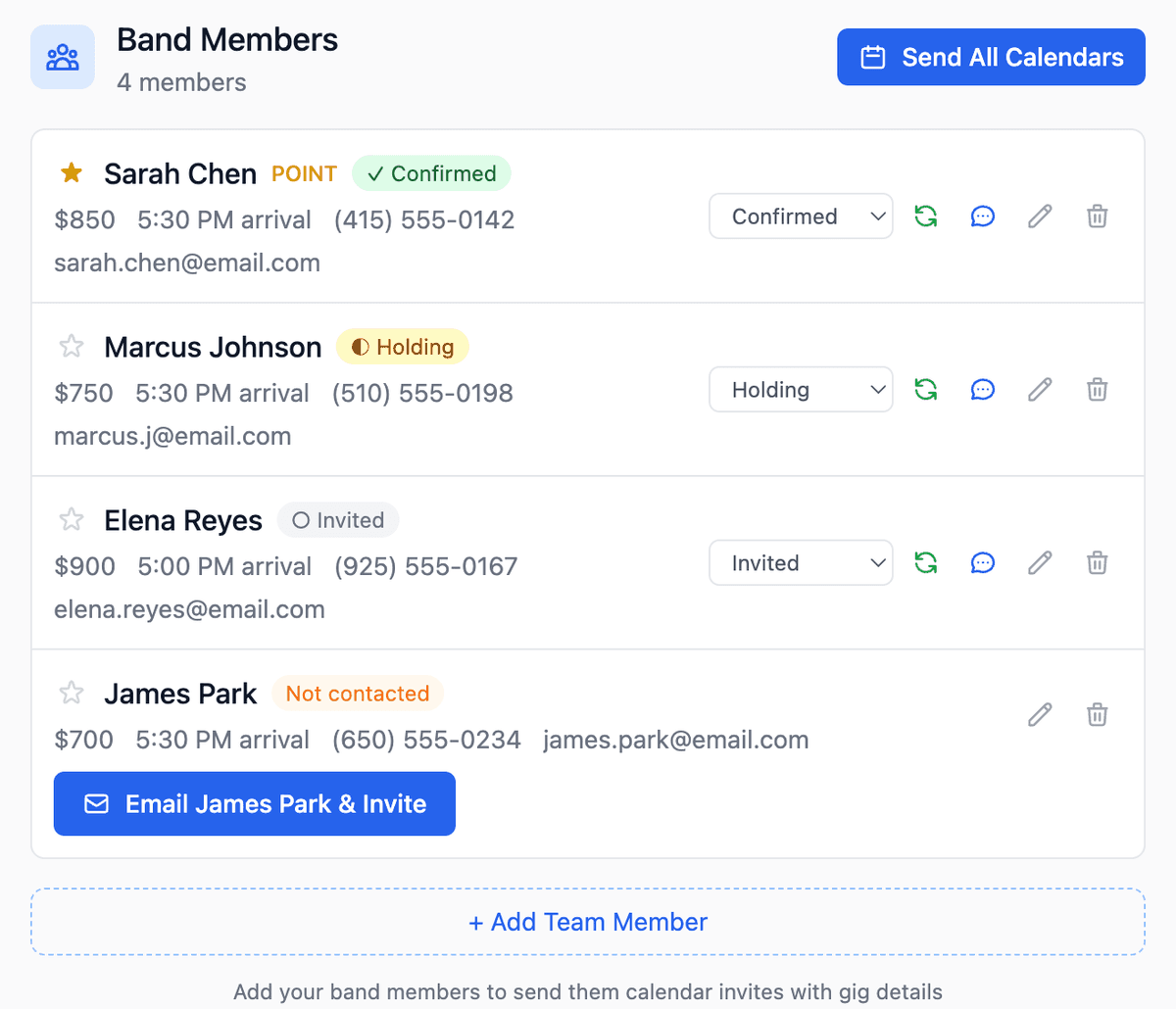Open chat message for Marcus Johnson
The image size is (1176, 1009).
982,389
